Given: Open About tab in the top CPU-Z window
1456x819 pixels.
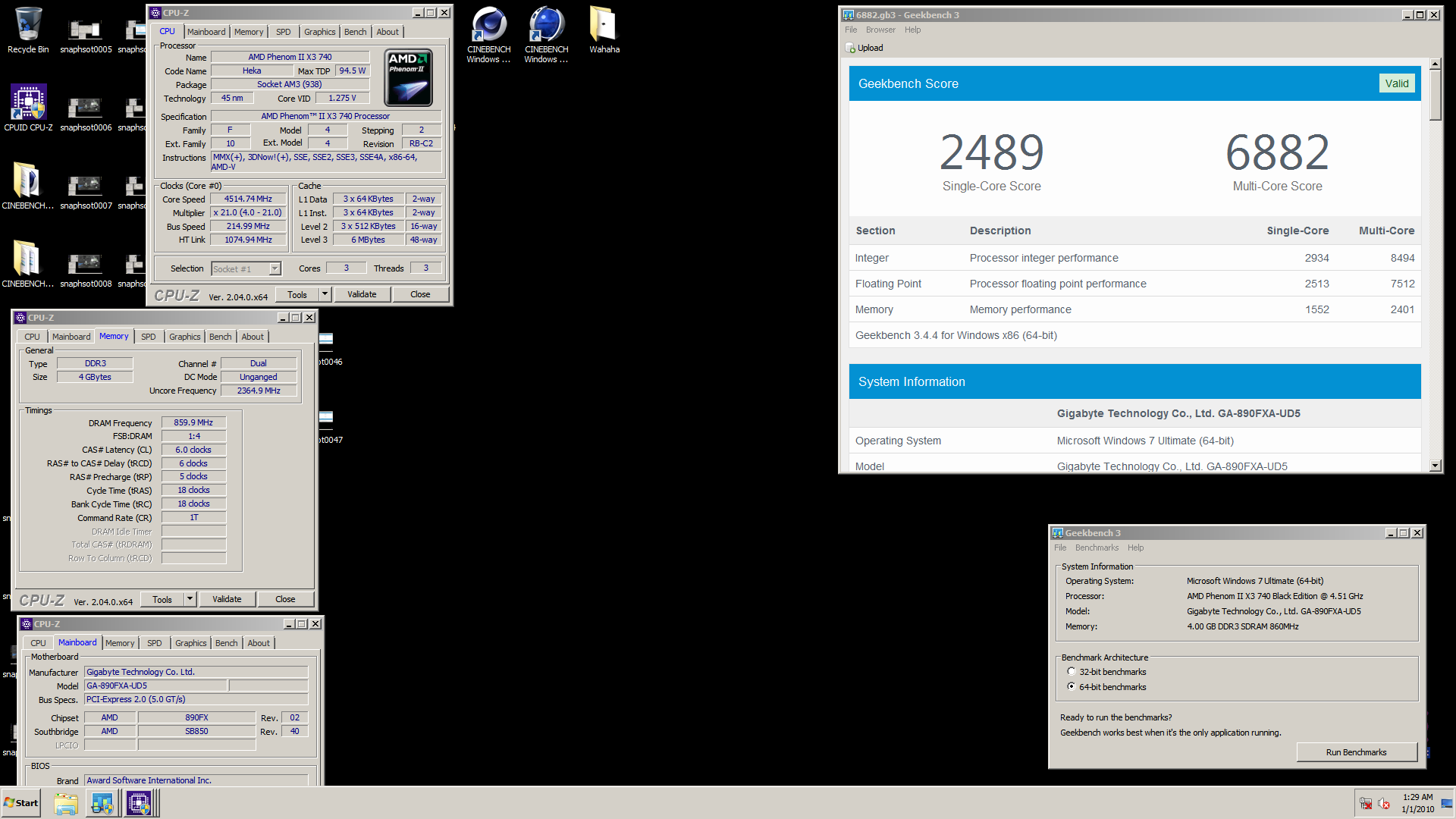Looking at the screenshot, I should 388,32.
